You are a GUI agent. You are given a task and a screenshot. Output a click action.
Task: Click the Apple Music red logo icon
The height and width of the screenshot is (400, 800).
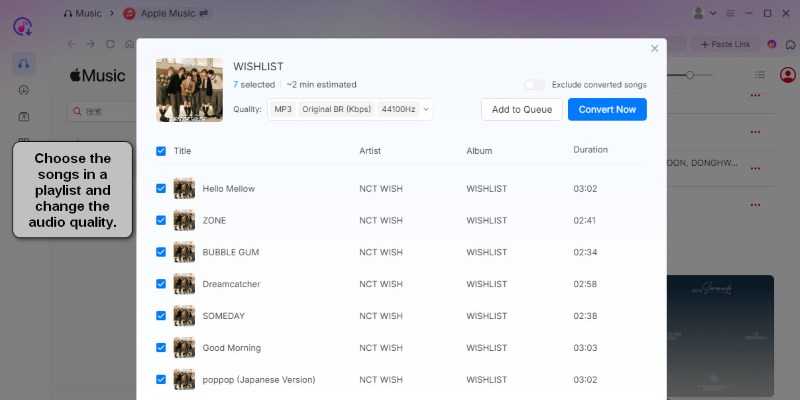(129, 13)
